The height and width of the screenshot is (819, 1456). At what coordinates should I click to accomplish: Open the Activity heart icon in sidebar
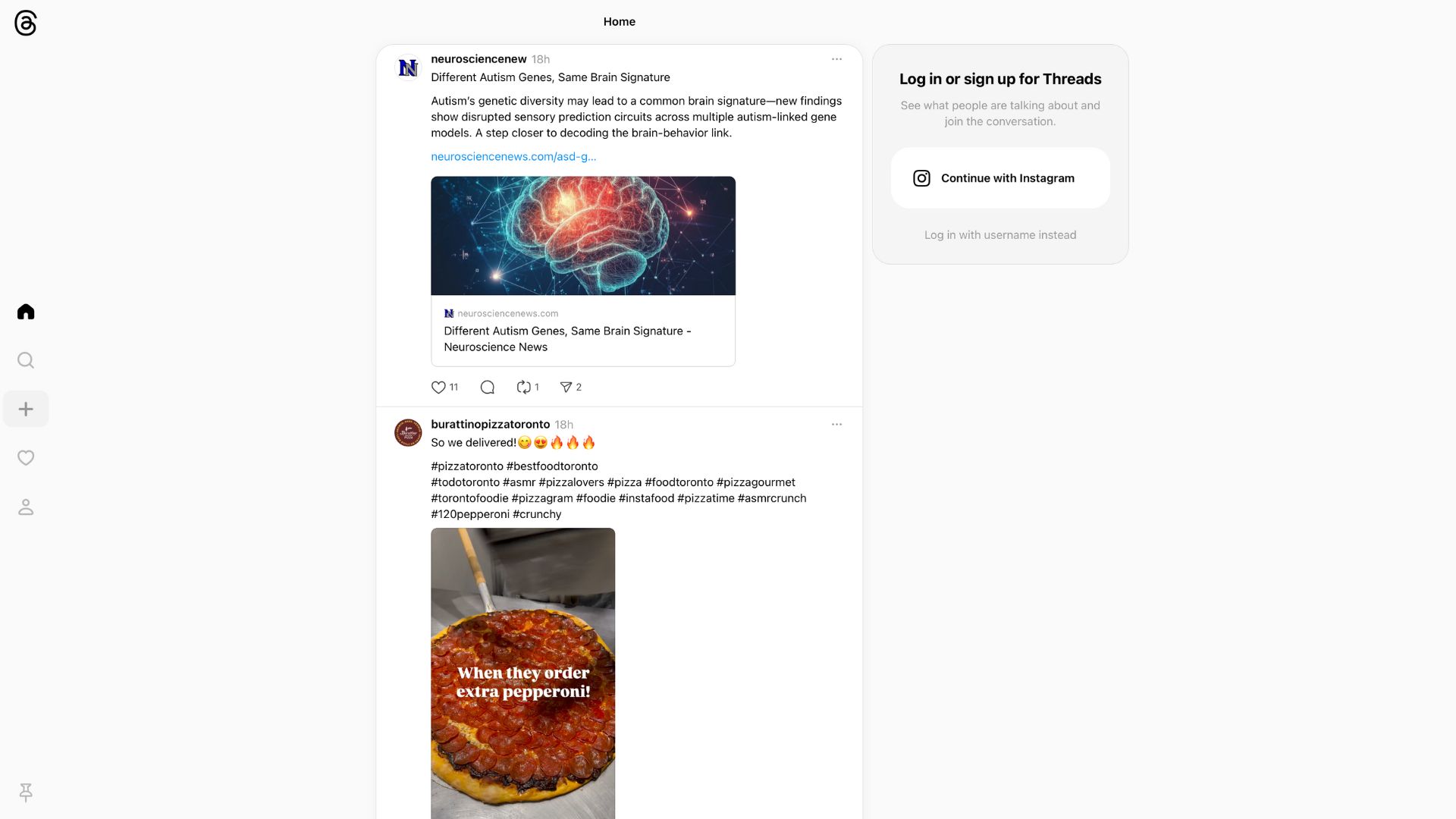pyautogui.click(x=26, y=458)
